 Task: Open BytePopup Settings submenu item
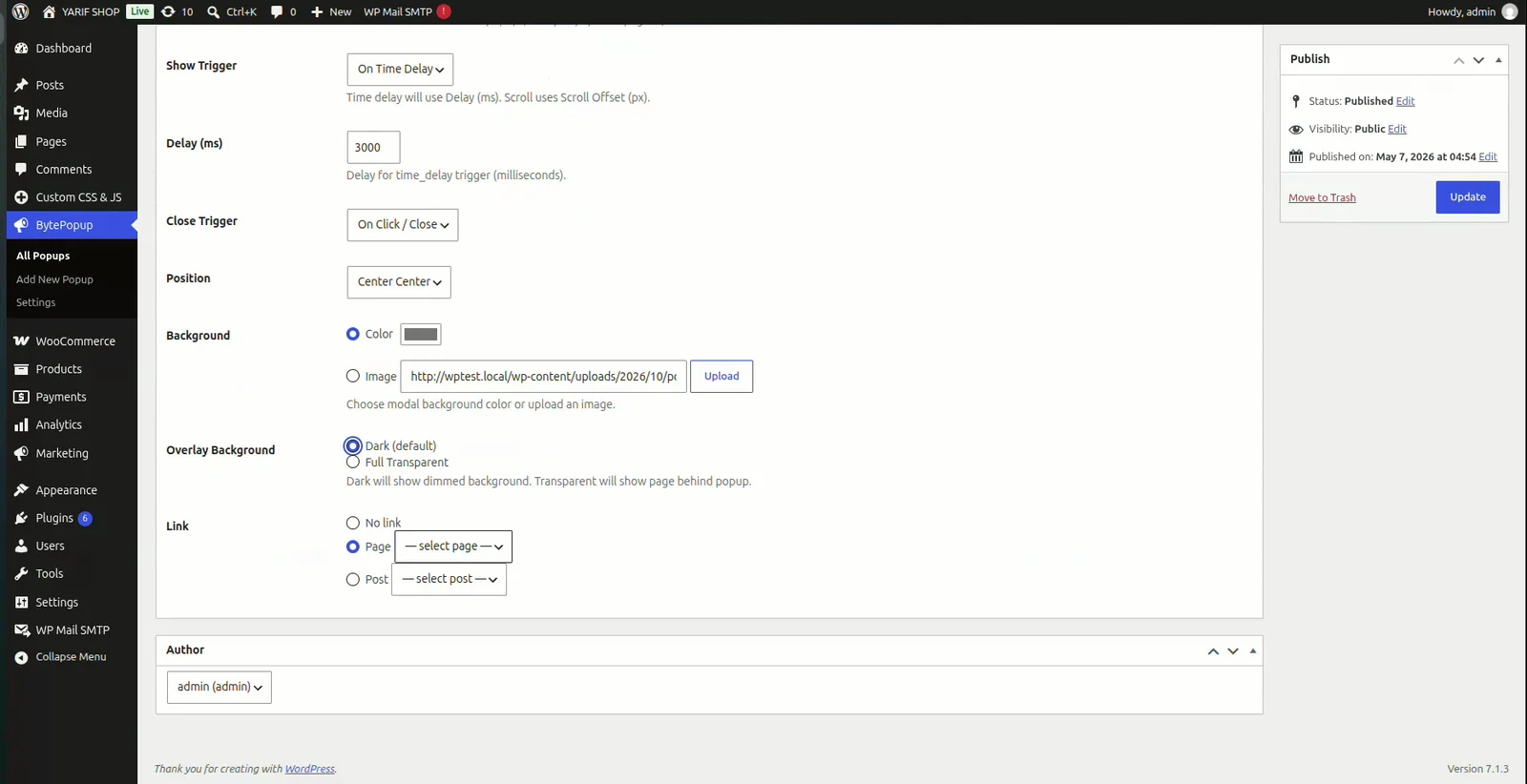pyautogui.click(x=36, y=302)
